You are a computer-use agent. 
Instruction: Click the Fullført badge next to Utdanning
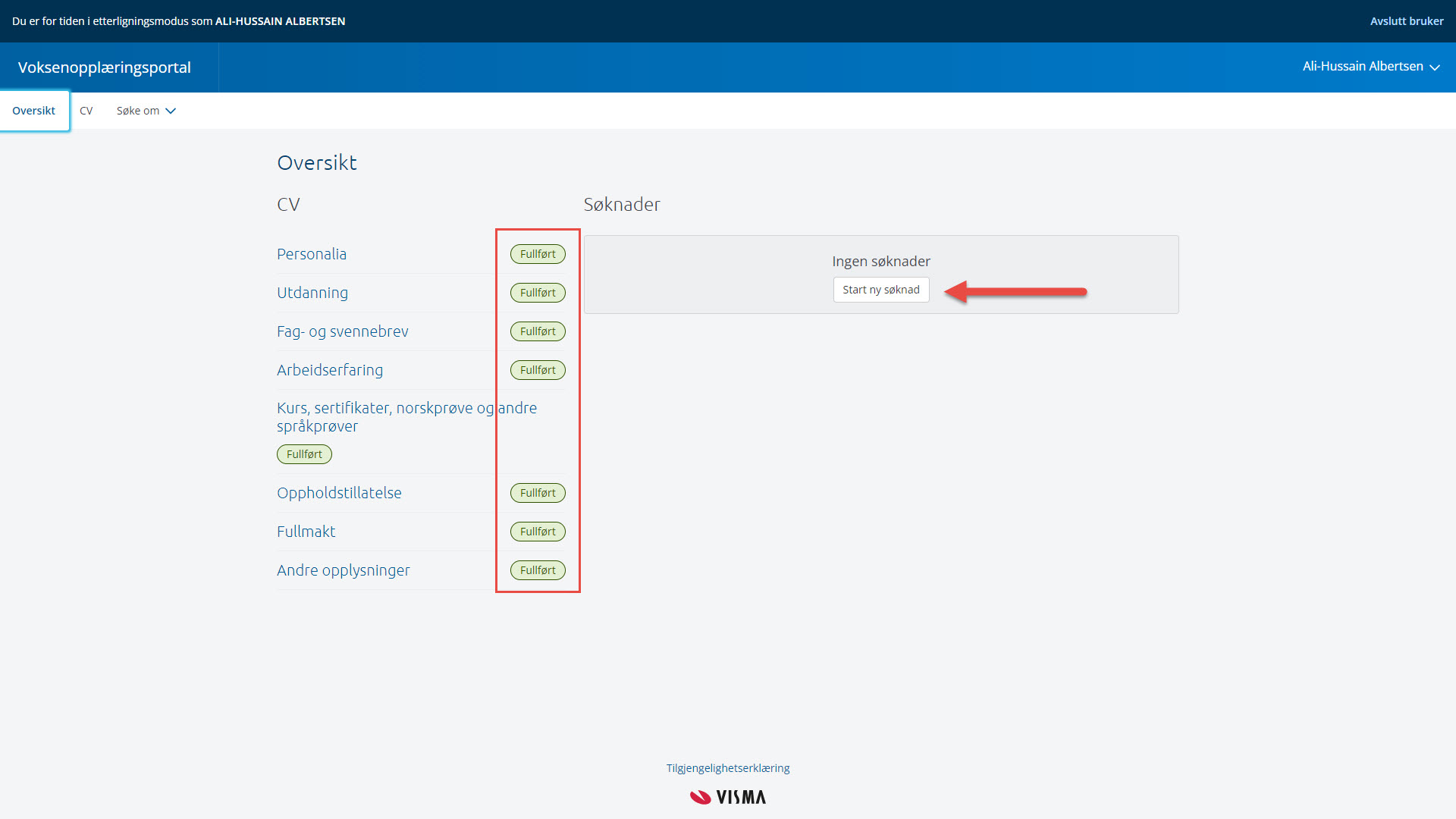tap(538, 293)
